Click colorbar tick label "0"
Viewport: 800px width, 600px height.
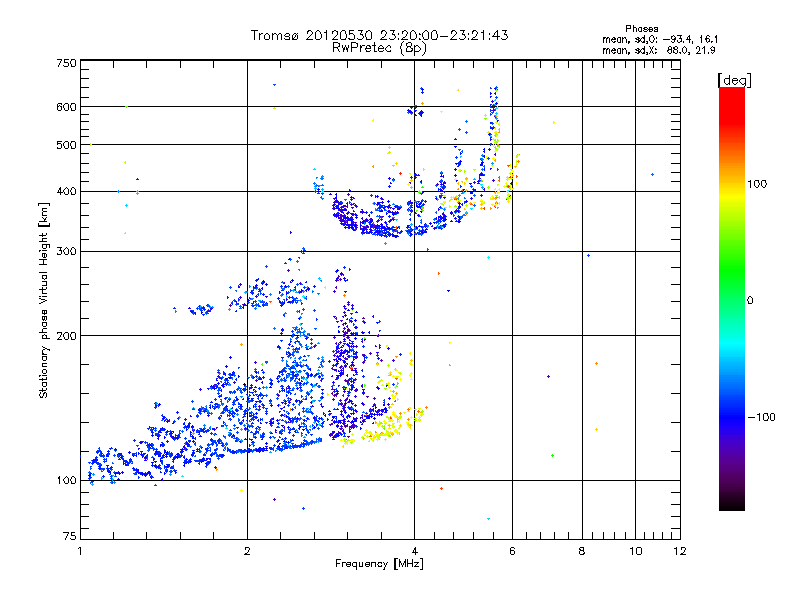coord(750,301)
